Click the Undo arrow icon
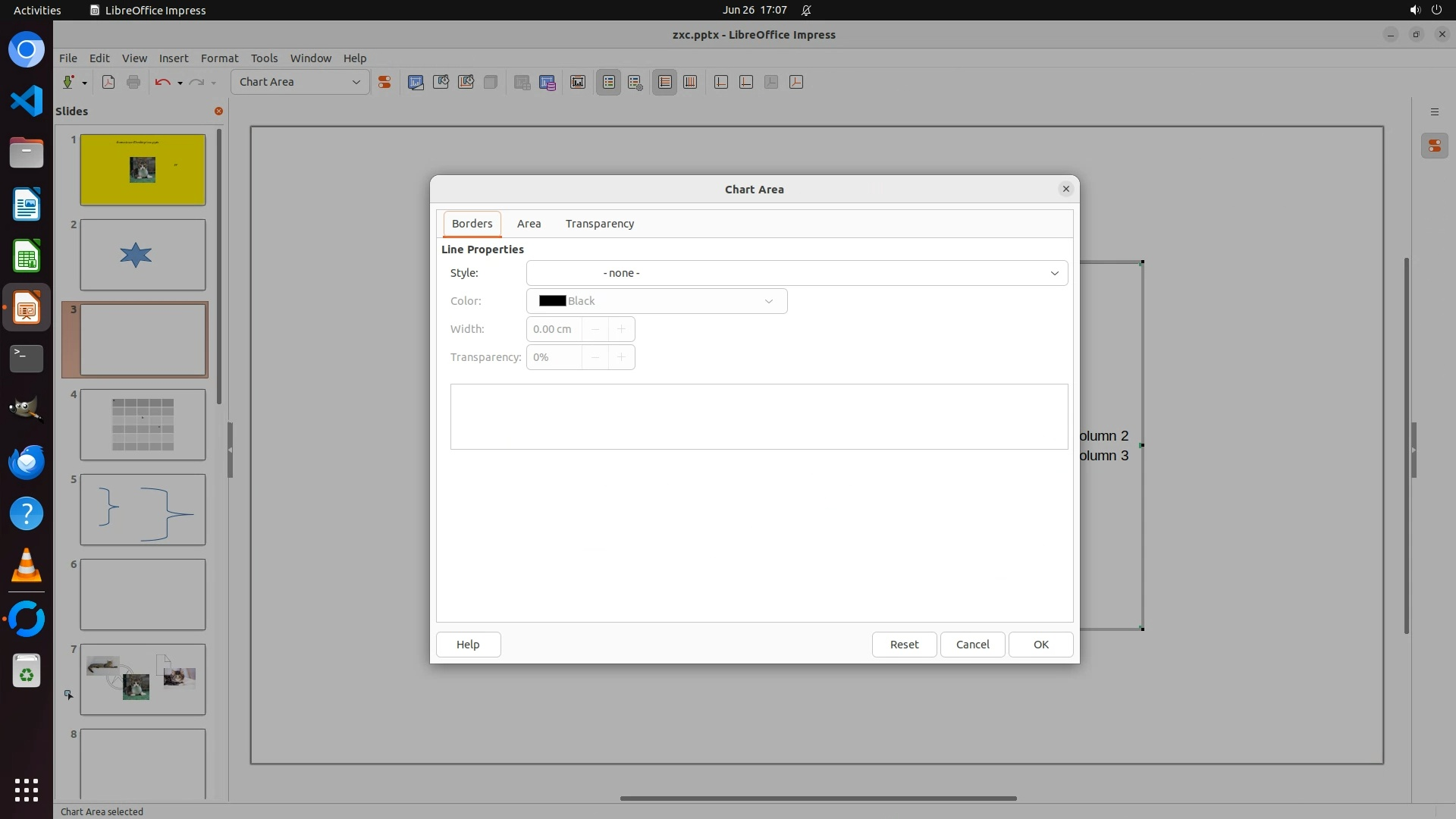 [x=162, y=82]
